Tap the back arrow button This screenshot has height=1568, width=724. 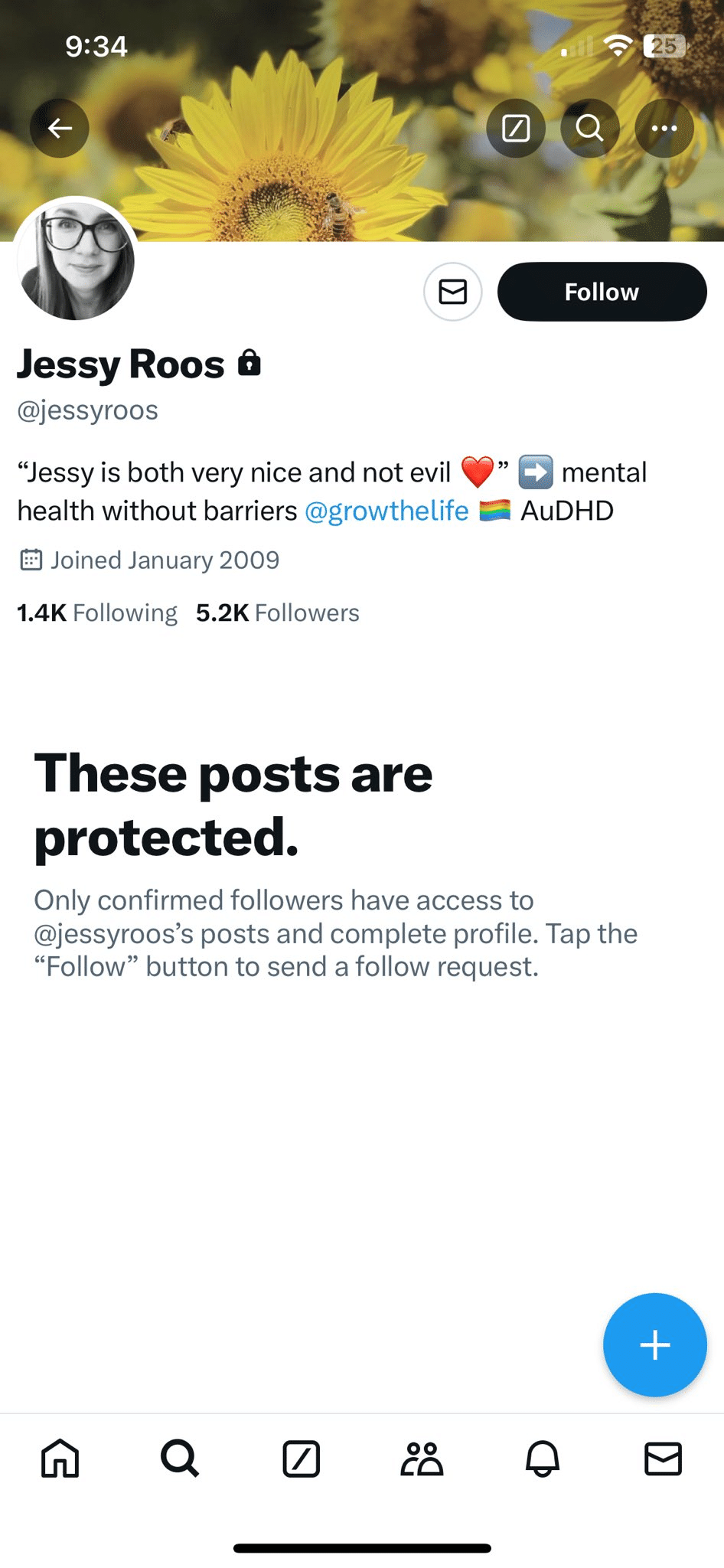(60, 129)
